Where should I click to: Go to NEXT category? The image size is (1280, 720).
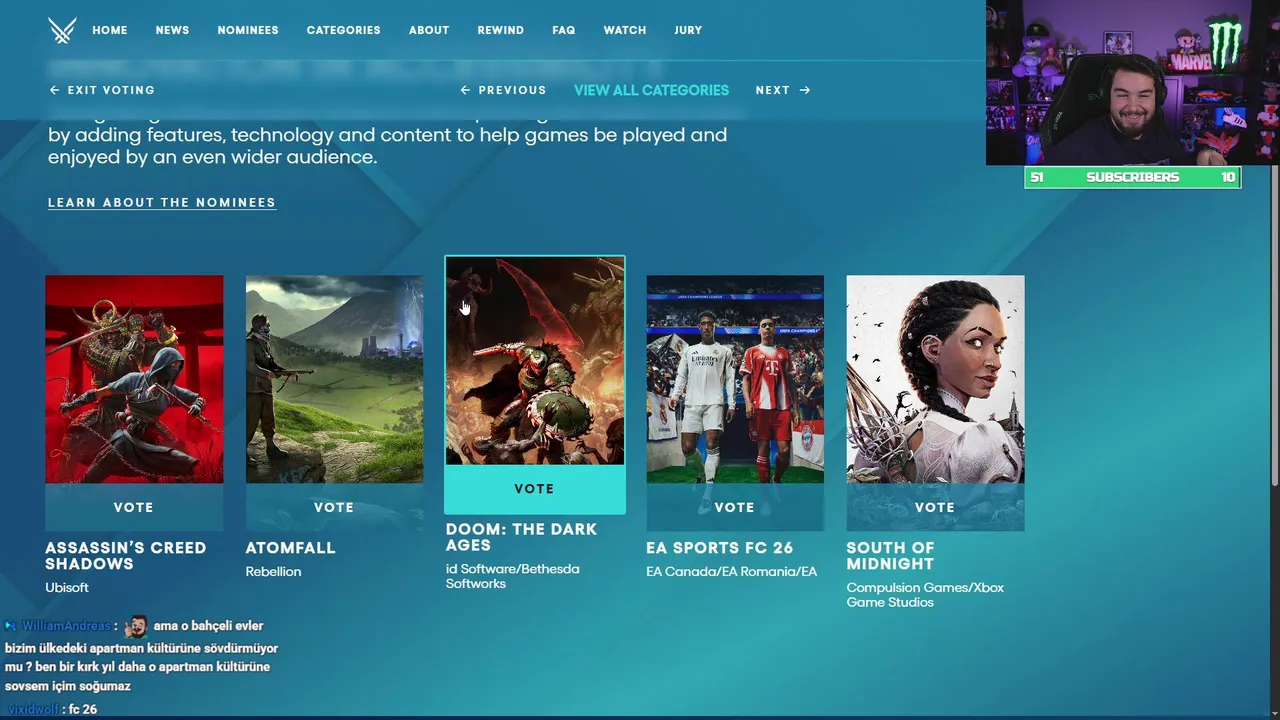[783, 90]
